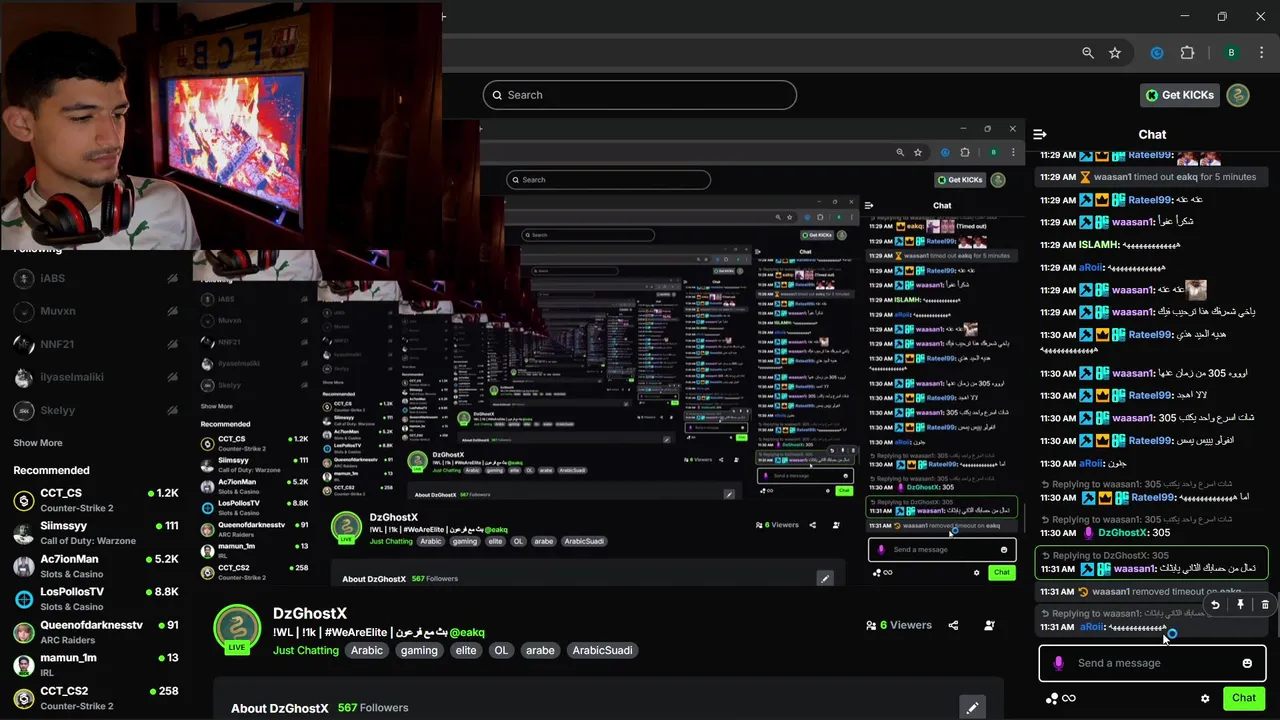Click the 567 Followers count

[373, 708]
